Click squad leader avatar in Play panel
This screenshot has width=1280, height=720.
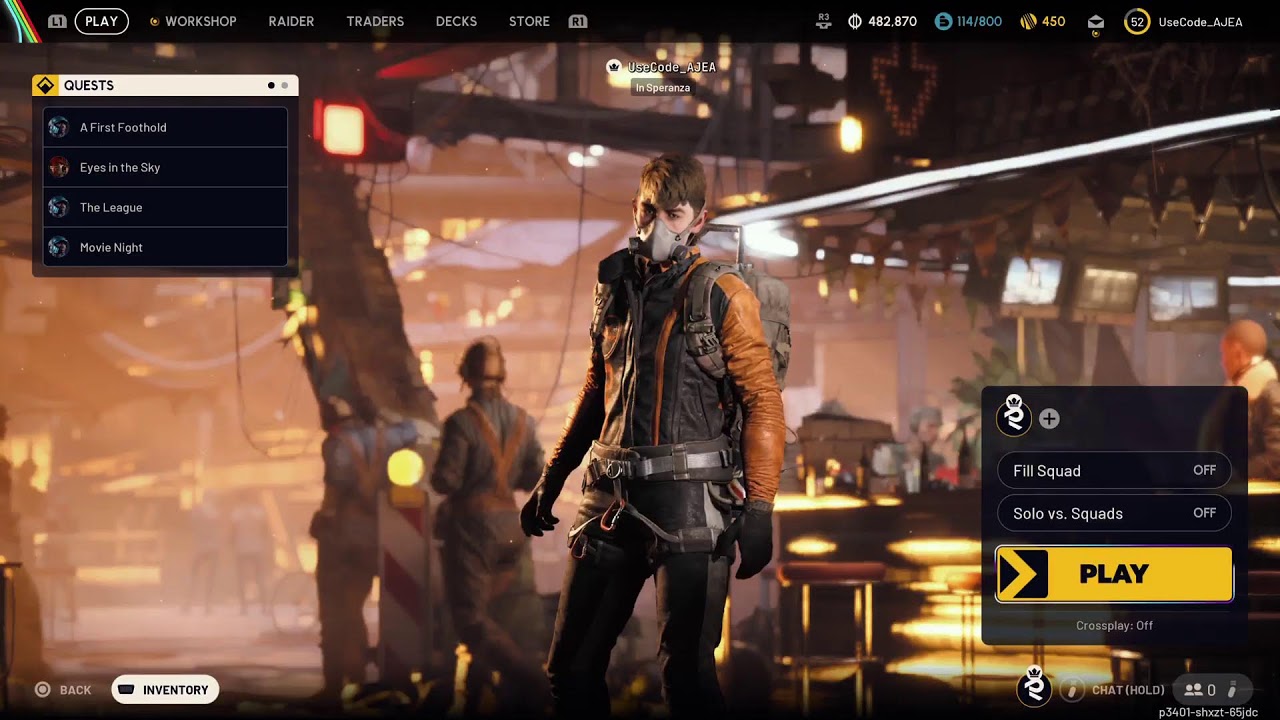tap(1014, 415)
